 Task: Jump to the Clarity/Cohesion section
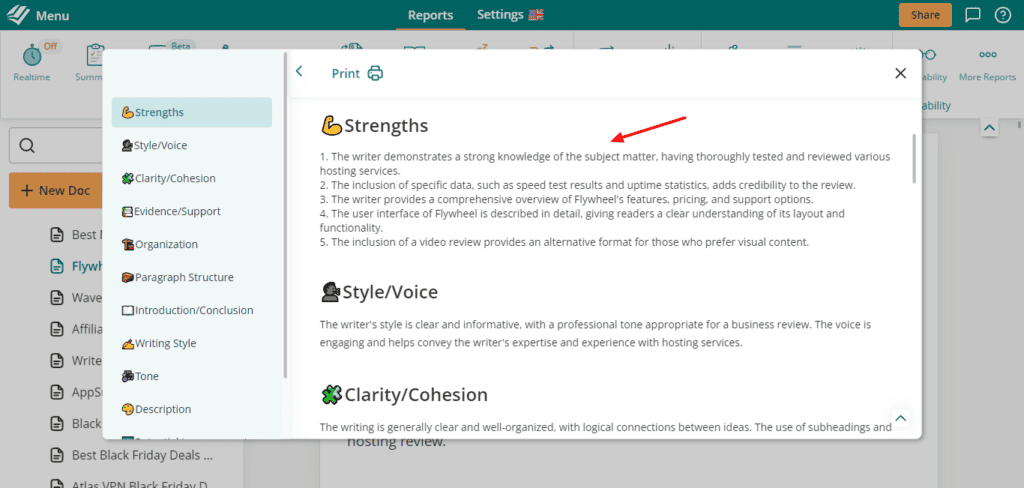pos(174,178)
